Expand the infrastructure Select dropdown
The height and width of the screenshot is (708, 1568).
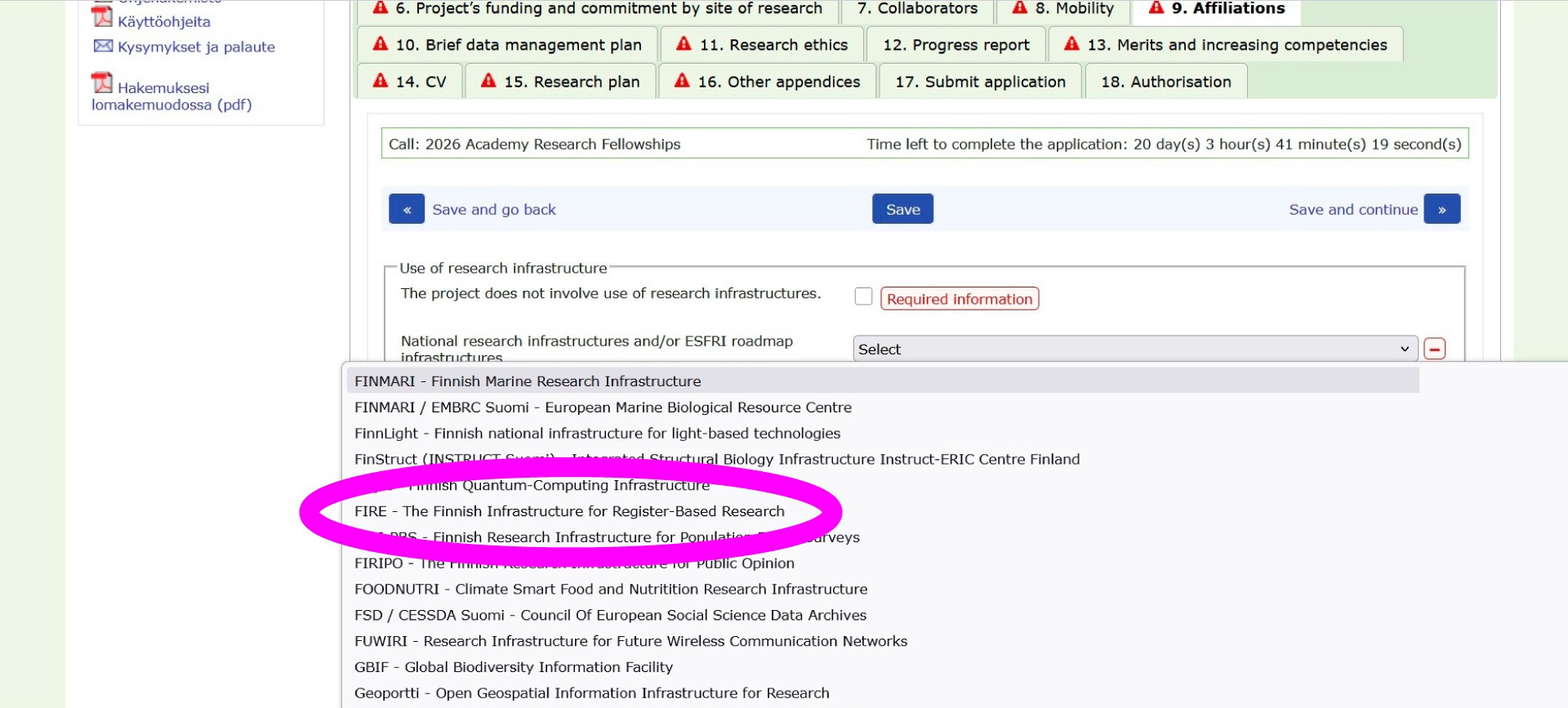tap(1134, 349)
